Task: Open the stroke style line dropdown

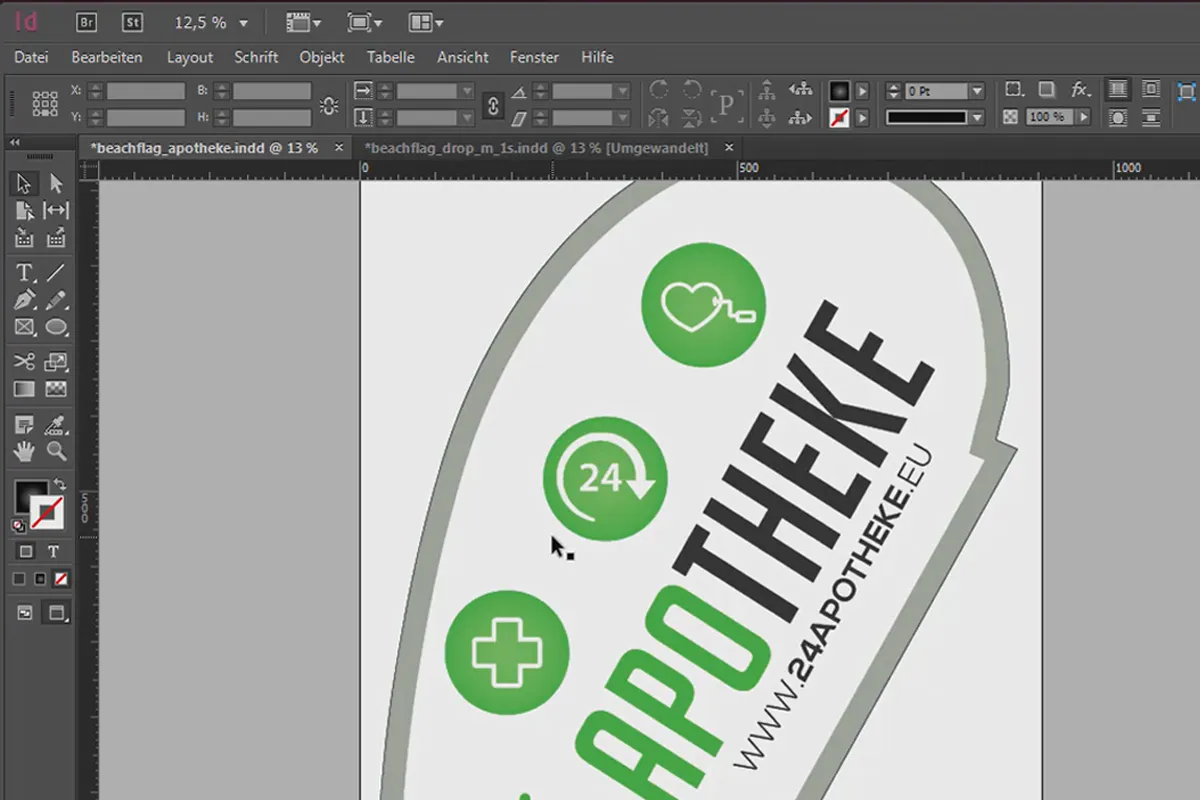Action: point(975,117)
